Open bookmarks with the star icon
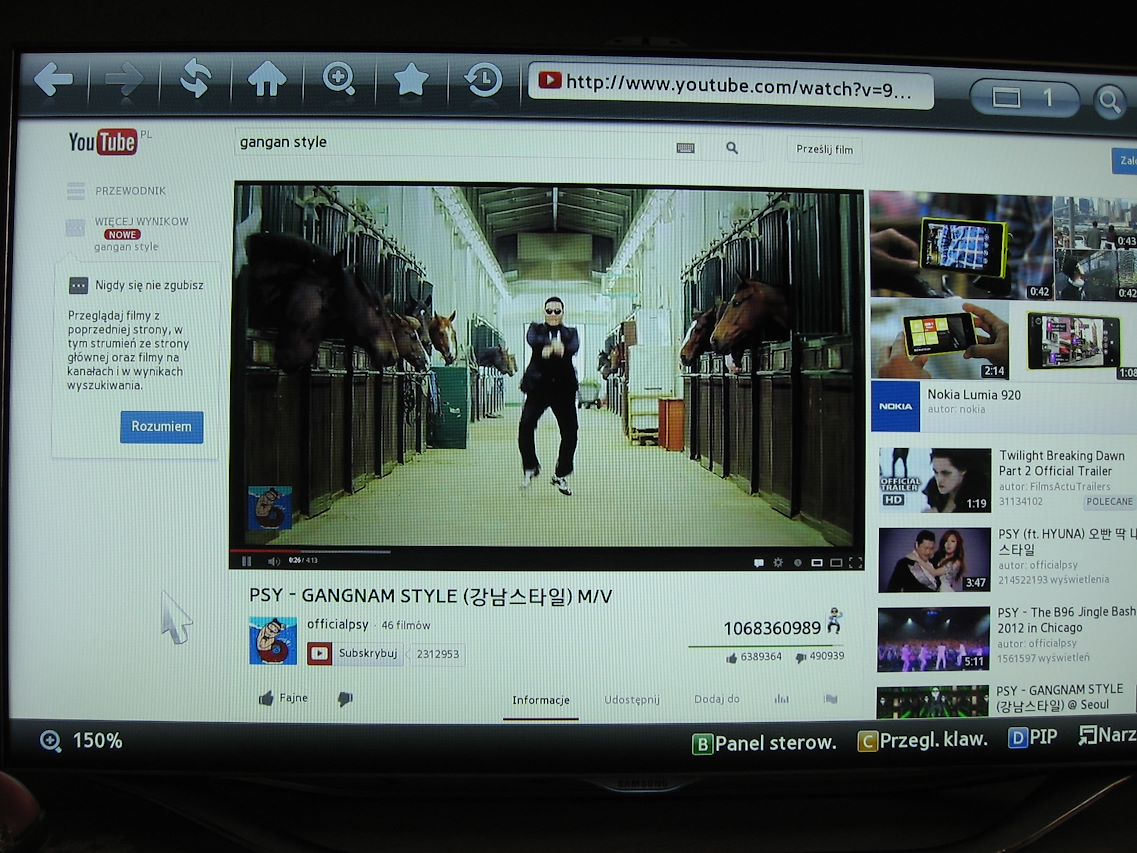Image resolution: width=1137 pixels, height=853 pixels. [x=410, y=79]
